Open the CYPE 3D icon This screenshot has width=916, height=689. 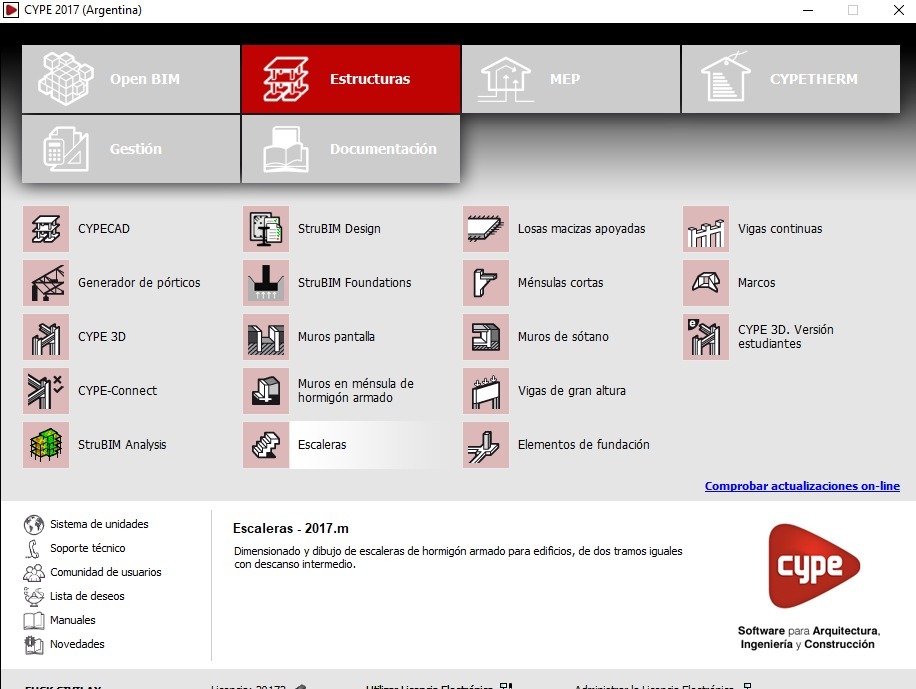click(x=46, y=337)
